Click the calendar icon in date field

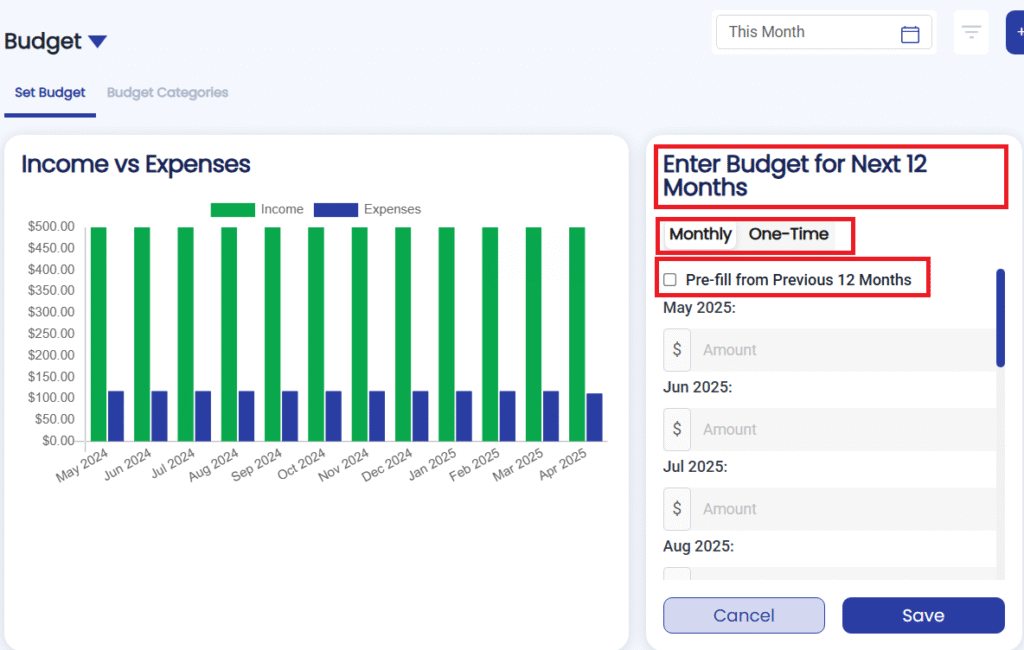910,33
